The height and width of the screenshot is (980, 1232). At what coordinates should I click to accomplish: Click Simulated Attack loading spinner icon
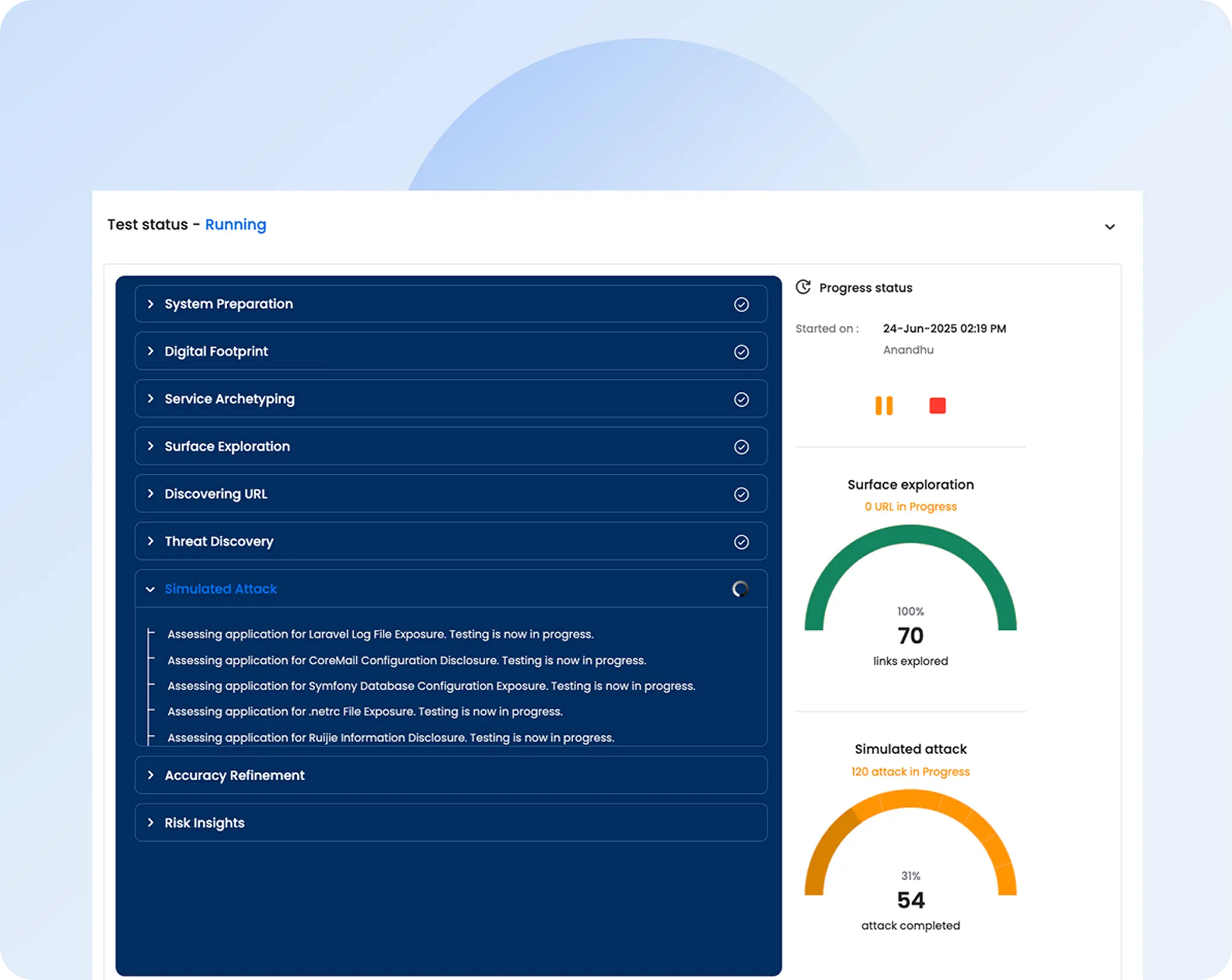740,589
